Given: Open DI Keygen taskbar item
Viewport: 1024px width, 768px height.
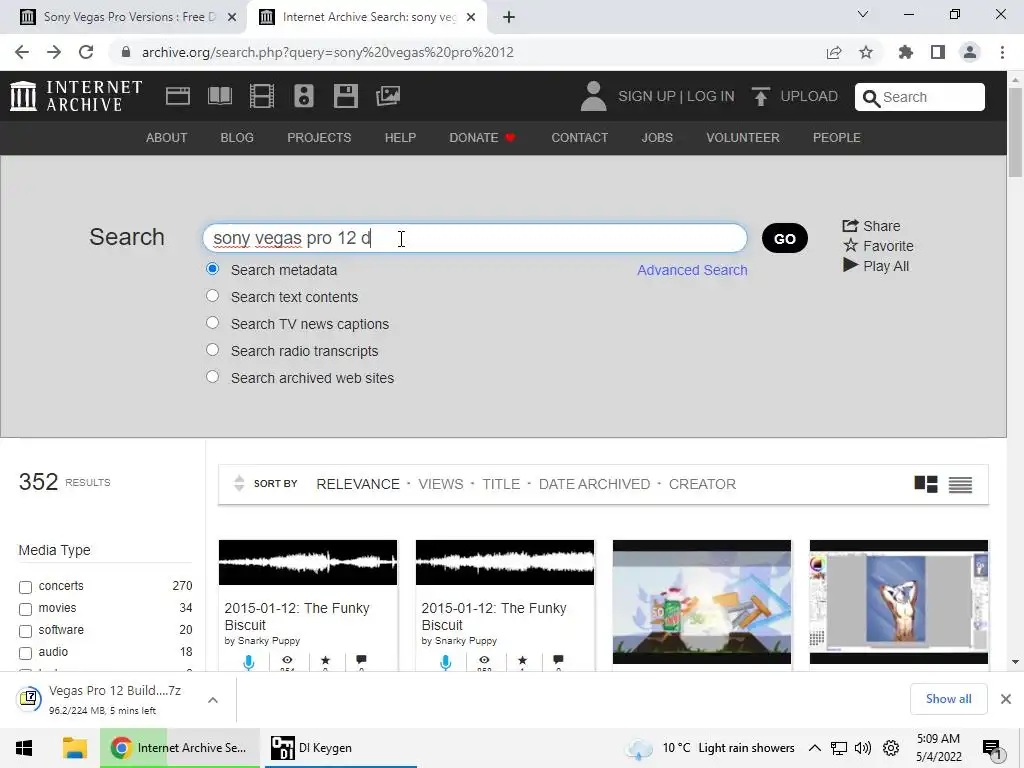Looking at the screenshot, I should coord(338,748).
